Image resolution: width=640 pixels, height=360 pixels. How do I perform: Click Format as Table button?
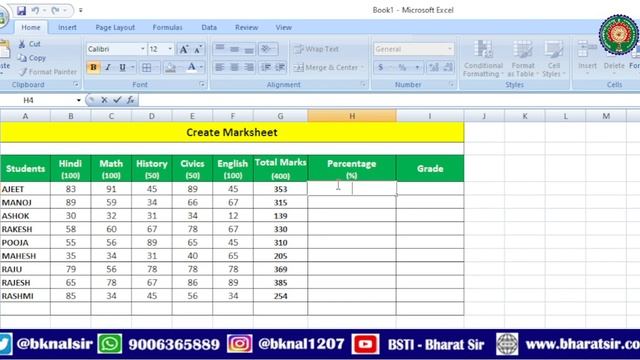pyautogui.click(x=523, y=59)
